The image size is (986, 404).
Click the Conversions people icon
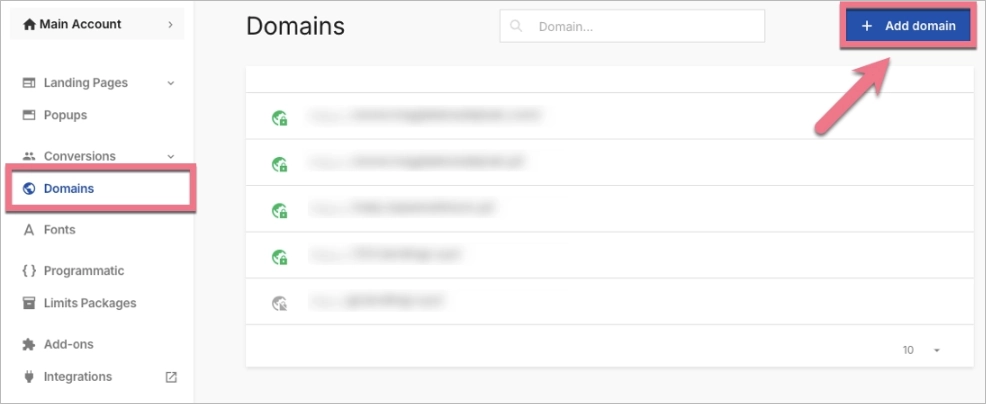click(x=29, y=156)
